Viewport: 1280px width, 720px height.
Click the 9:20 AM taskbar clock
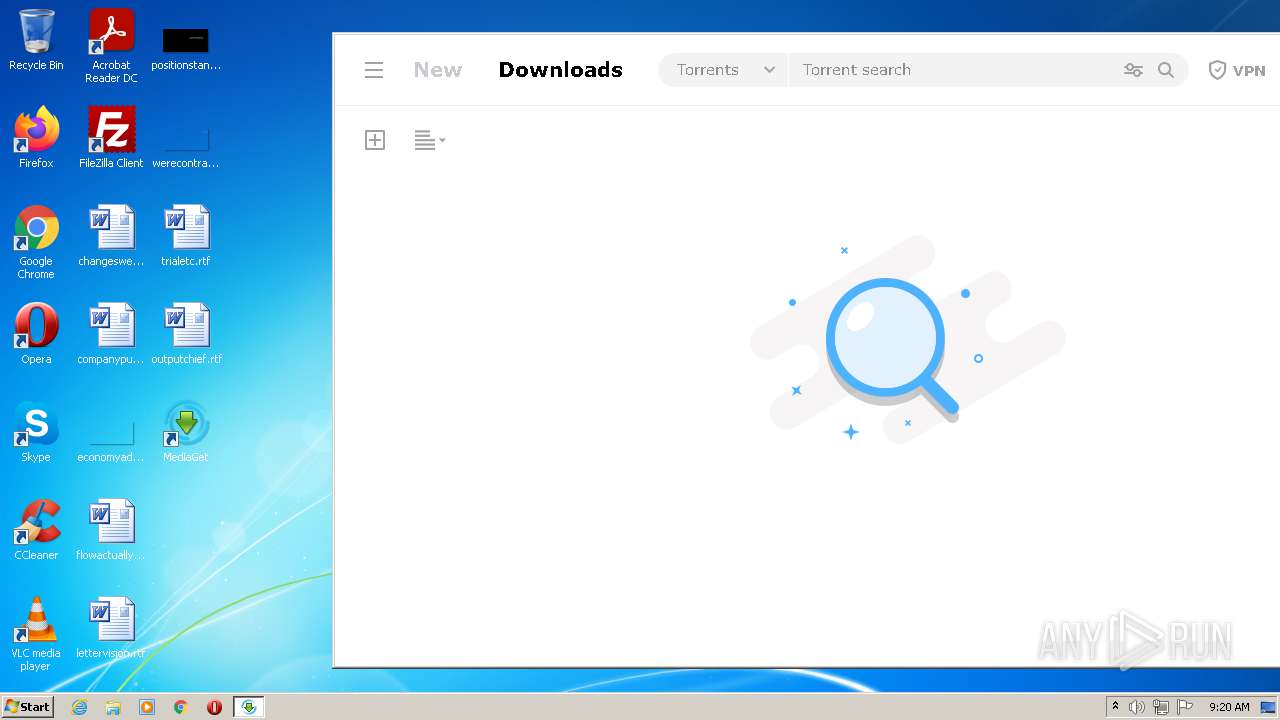tap(1229, 707)
